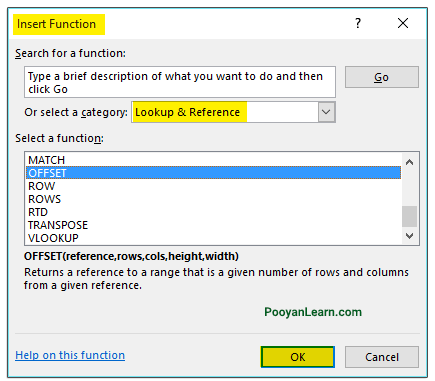Click the function list scroll up arrow
The height and width of the screenshot is (381, 435).
click(410, 162)
